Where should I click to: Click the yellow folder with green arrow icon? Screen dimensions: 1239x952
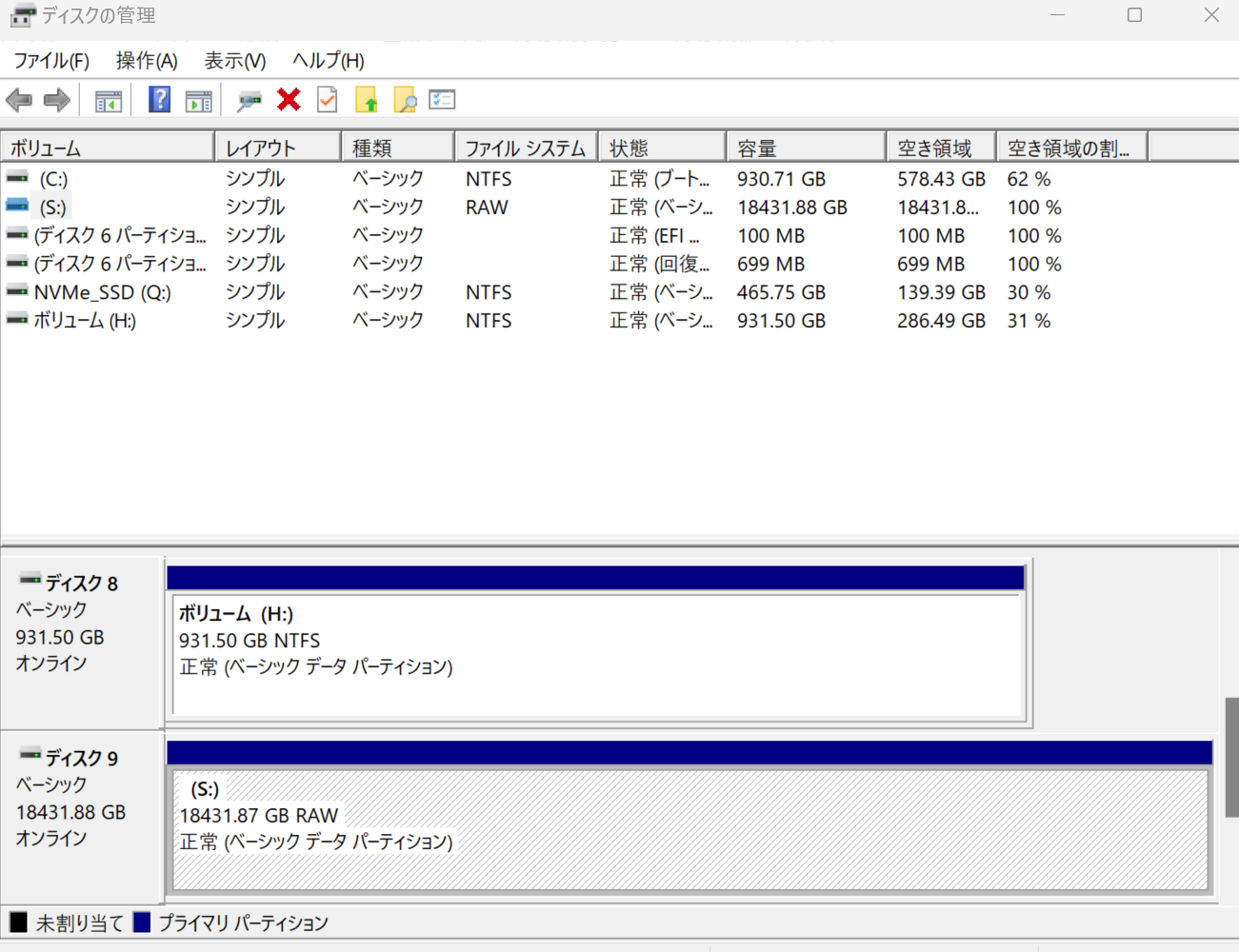[x=367, y=100]
